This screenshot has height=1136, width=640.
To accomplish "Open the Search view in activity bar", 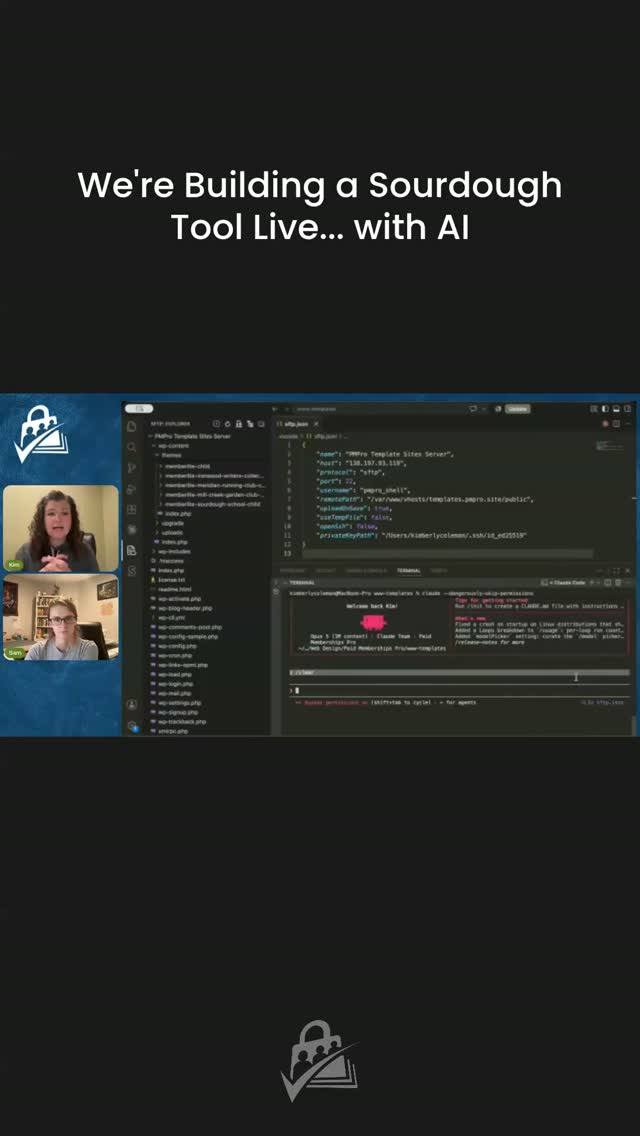I will pyautogui.click(x=131, y=447).
